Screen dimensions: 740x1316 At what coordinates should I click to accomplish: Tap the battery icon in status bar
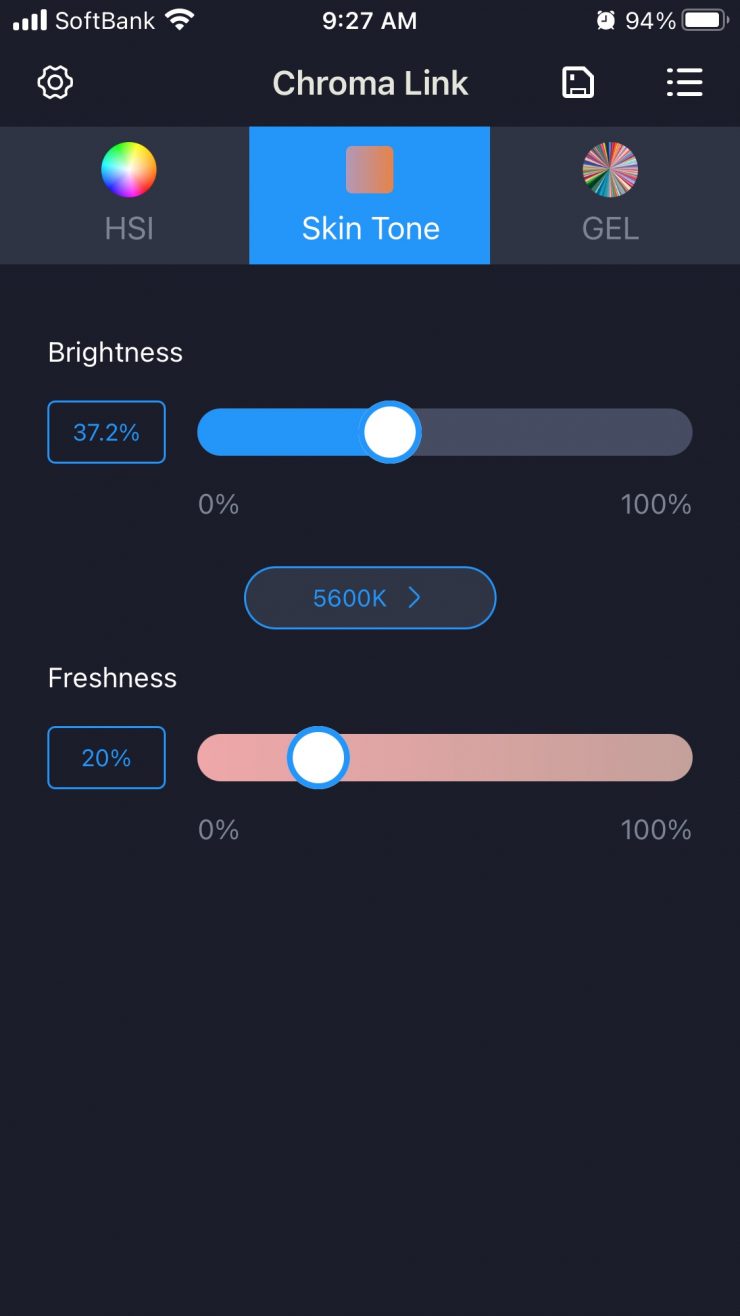703,20
